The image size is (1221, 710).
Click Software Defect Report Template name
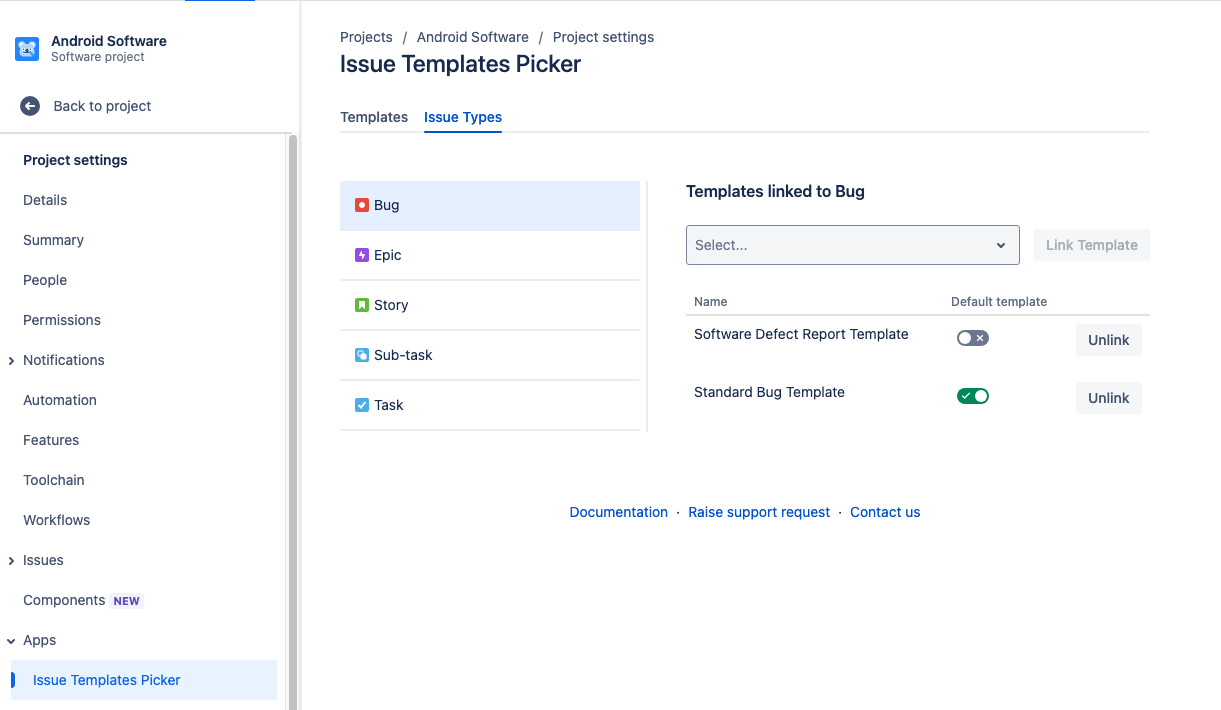pyautogui.click(x=801, y=334)
